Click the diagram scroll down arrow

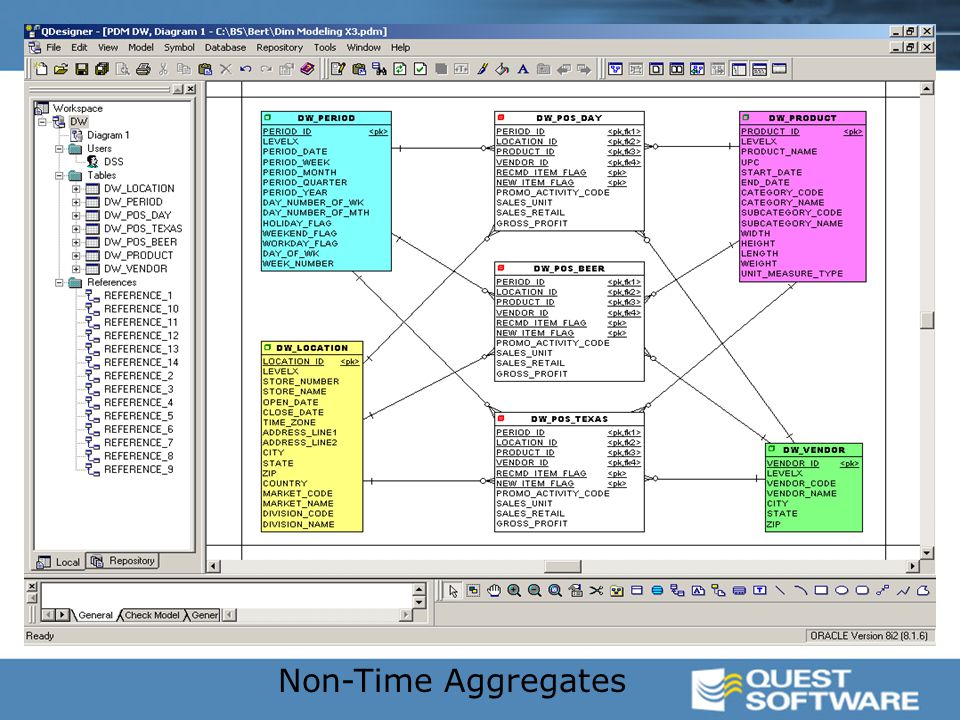(x=927, y=553)
